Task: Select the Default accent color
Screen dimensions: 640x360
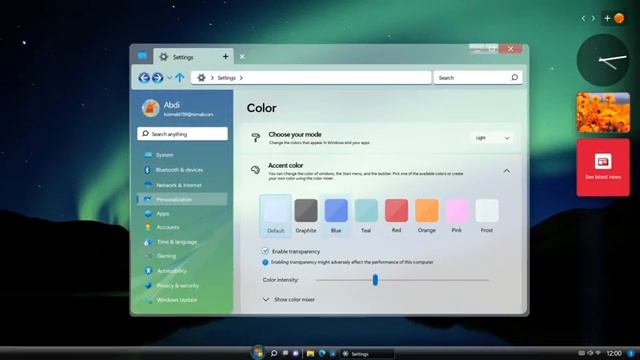Action: (x=276, y=216)
